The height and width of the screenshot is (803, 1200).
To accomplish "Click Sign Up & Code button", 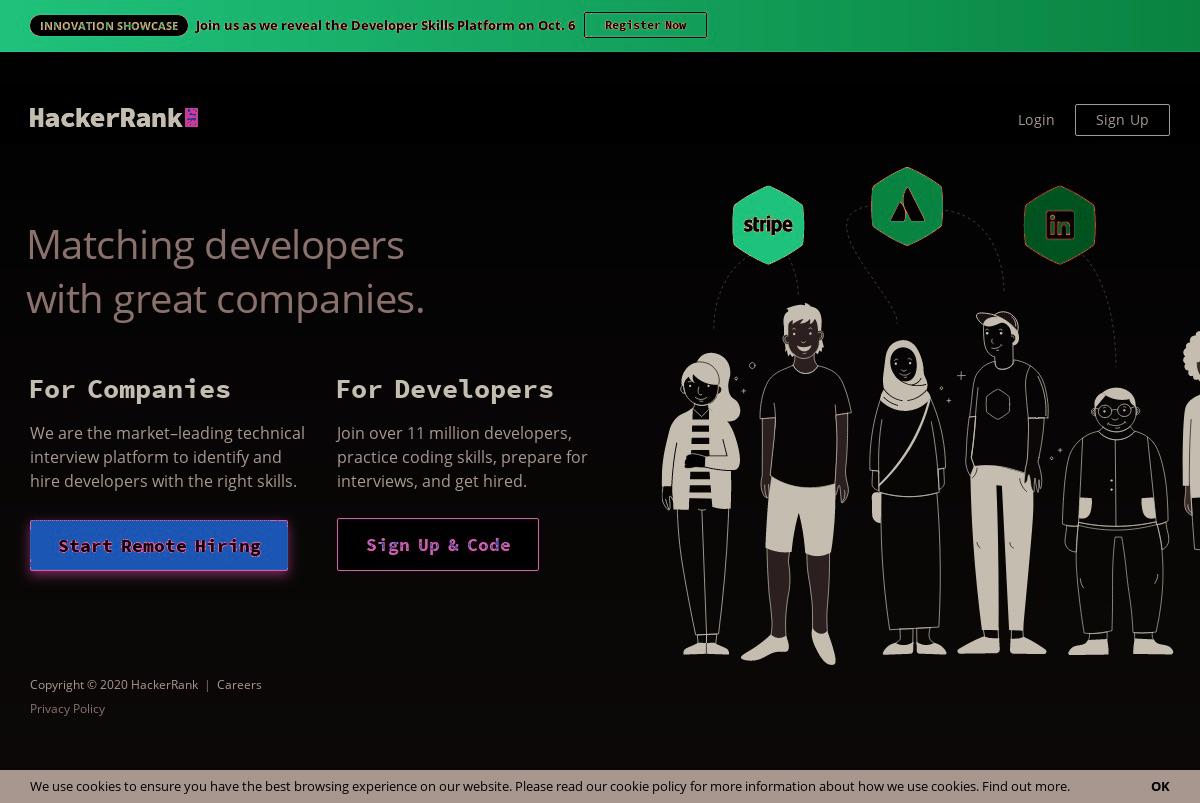I will pyautogui.click(x=438, y=544).
